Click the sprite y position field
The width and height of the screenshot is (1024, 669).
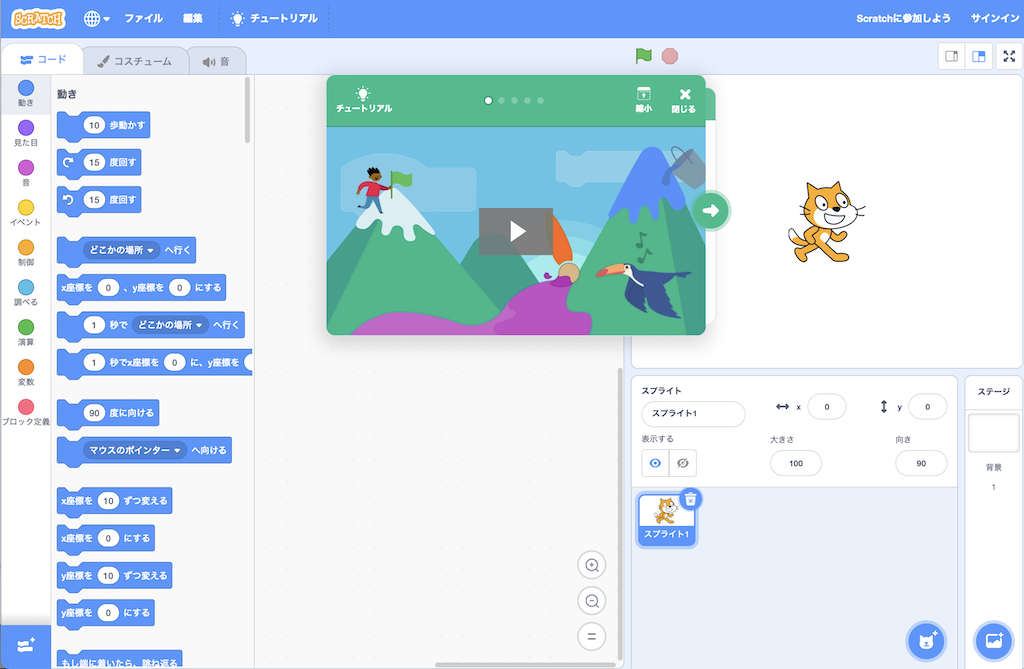pos(927,407)
